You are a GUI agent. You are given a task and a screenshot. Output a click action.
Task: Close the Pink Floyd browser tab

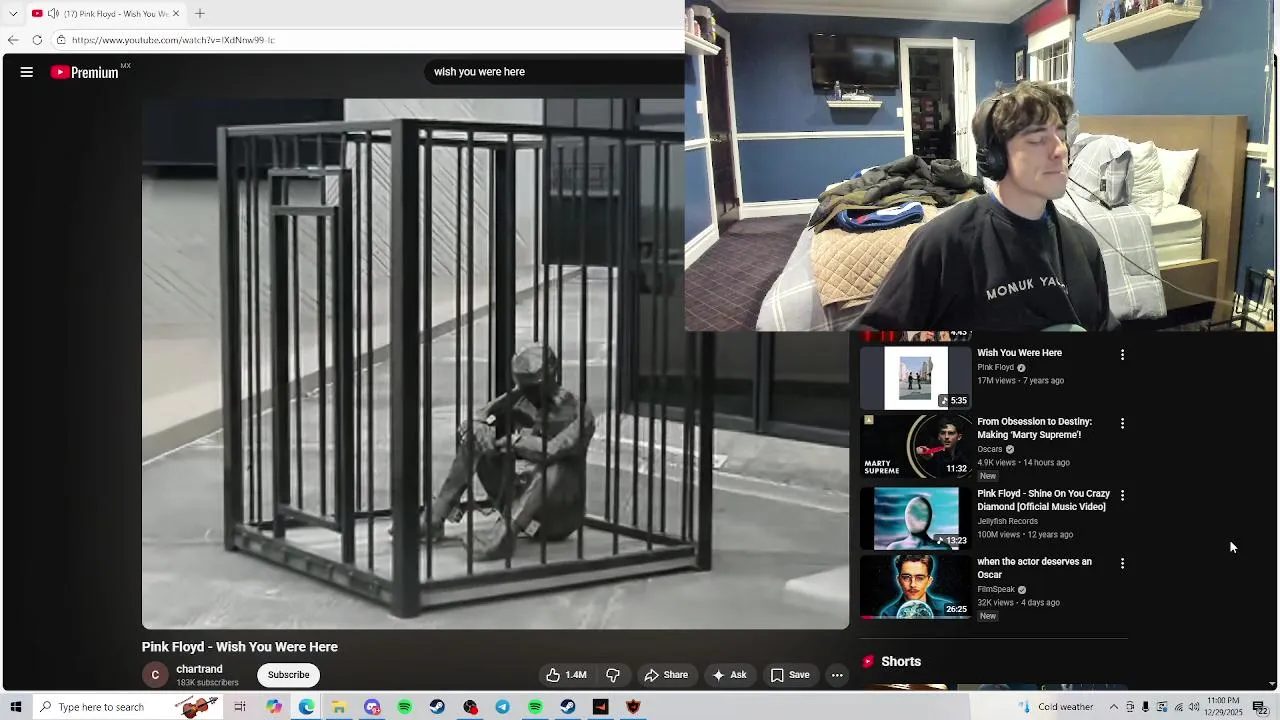(176, 14)
